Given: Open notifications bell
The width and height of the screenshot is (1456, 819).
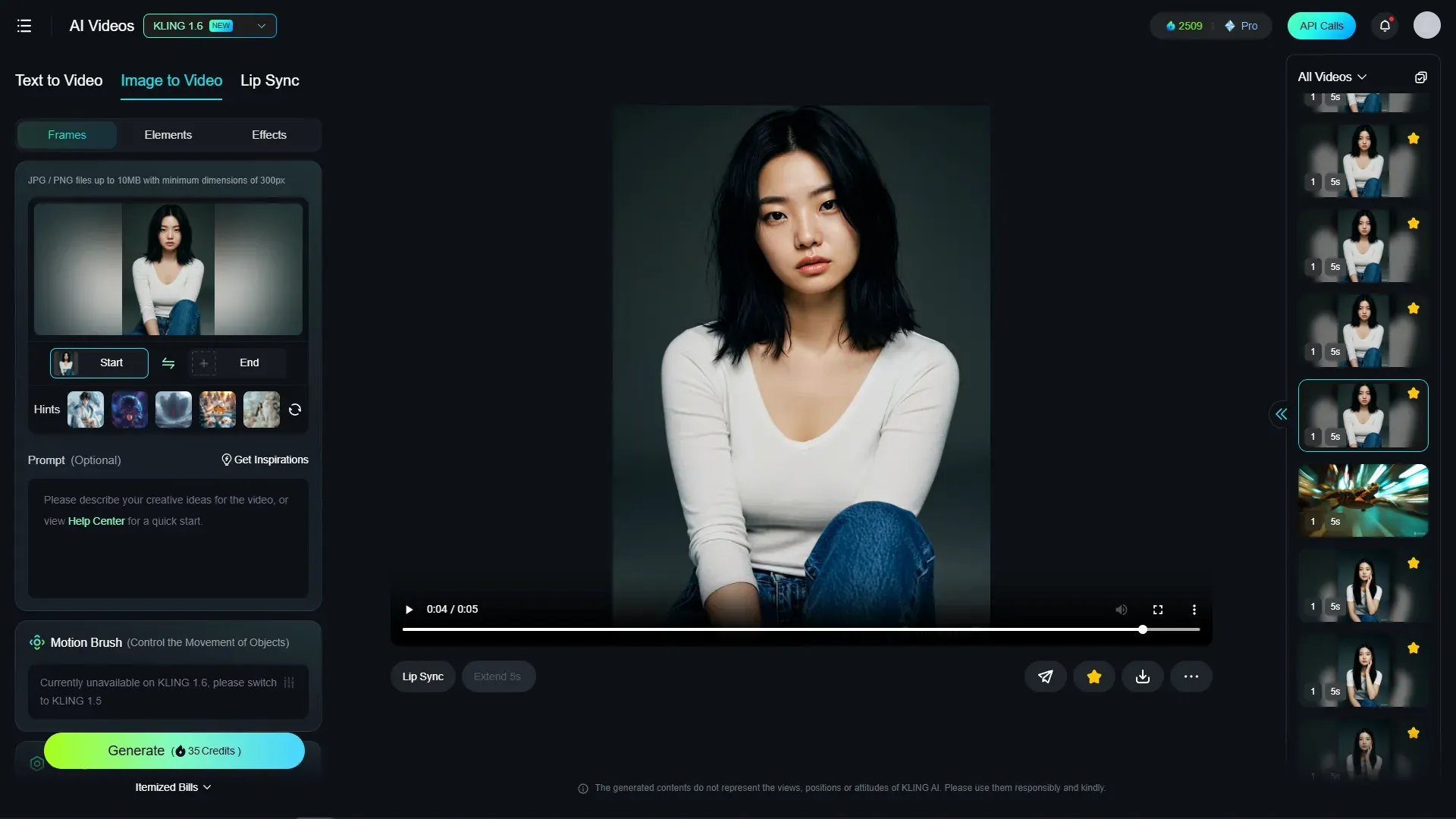Looking at the screenshot, I should 1385,26.
